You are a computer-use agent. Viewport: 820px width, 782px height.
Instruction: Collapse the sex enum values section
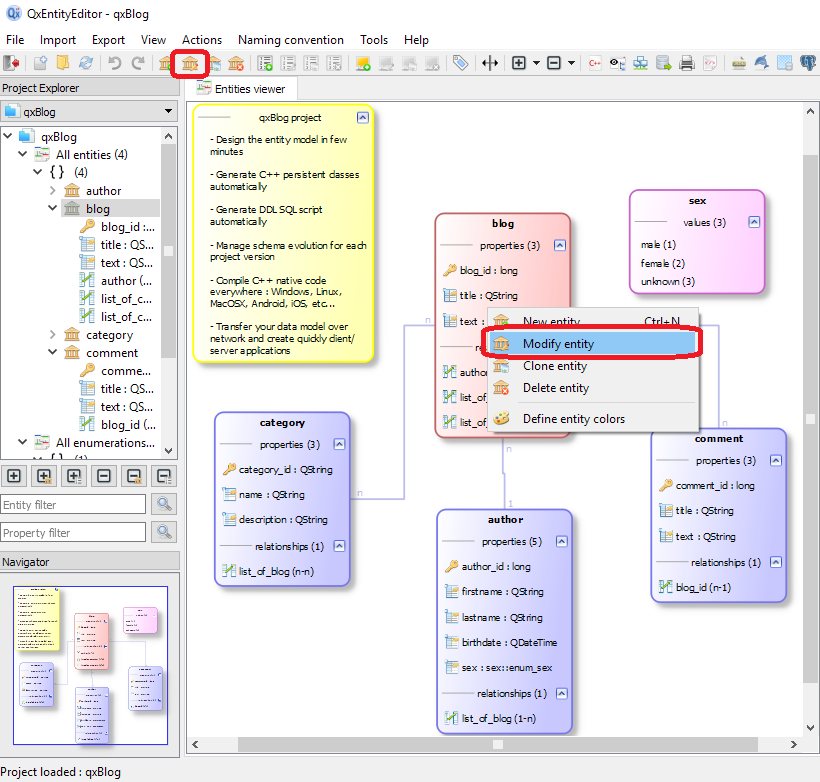coord(754,222)
